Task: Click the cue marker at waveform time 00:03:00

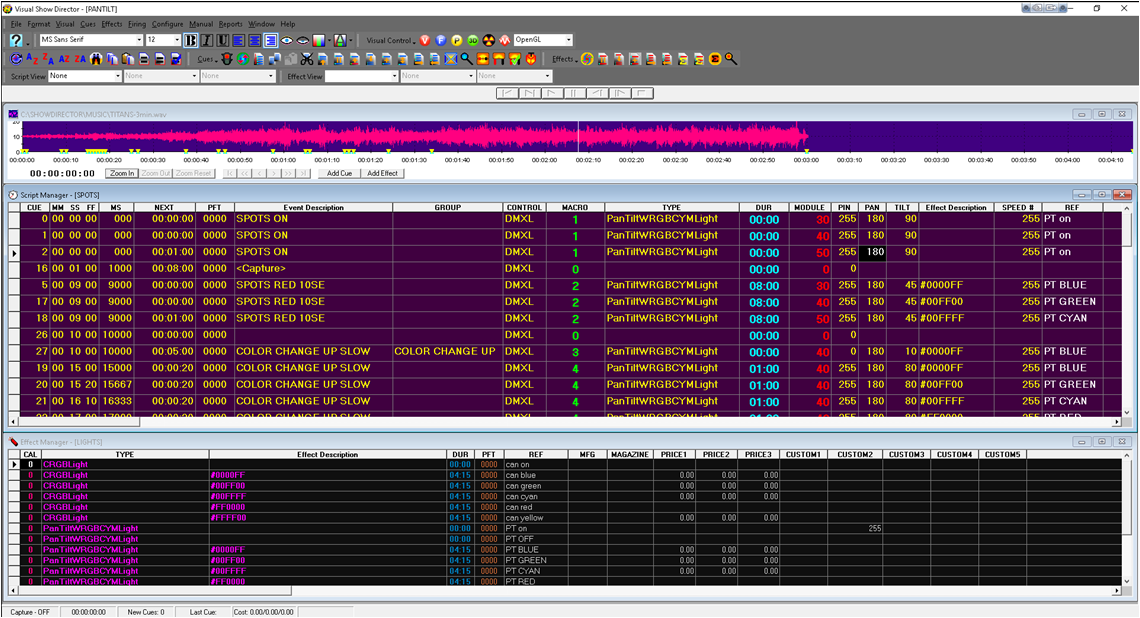Action: pyautogui.click(x=807, y=151)
